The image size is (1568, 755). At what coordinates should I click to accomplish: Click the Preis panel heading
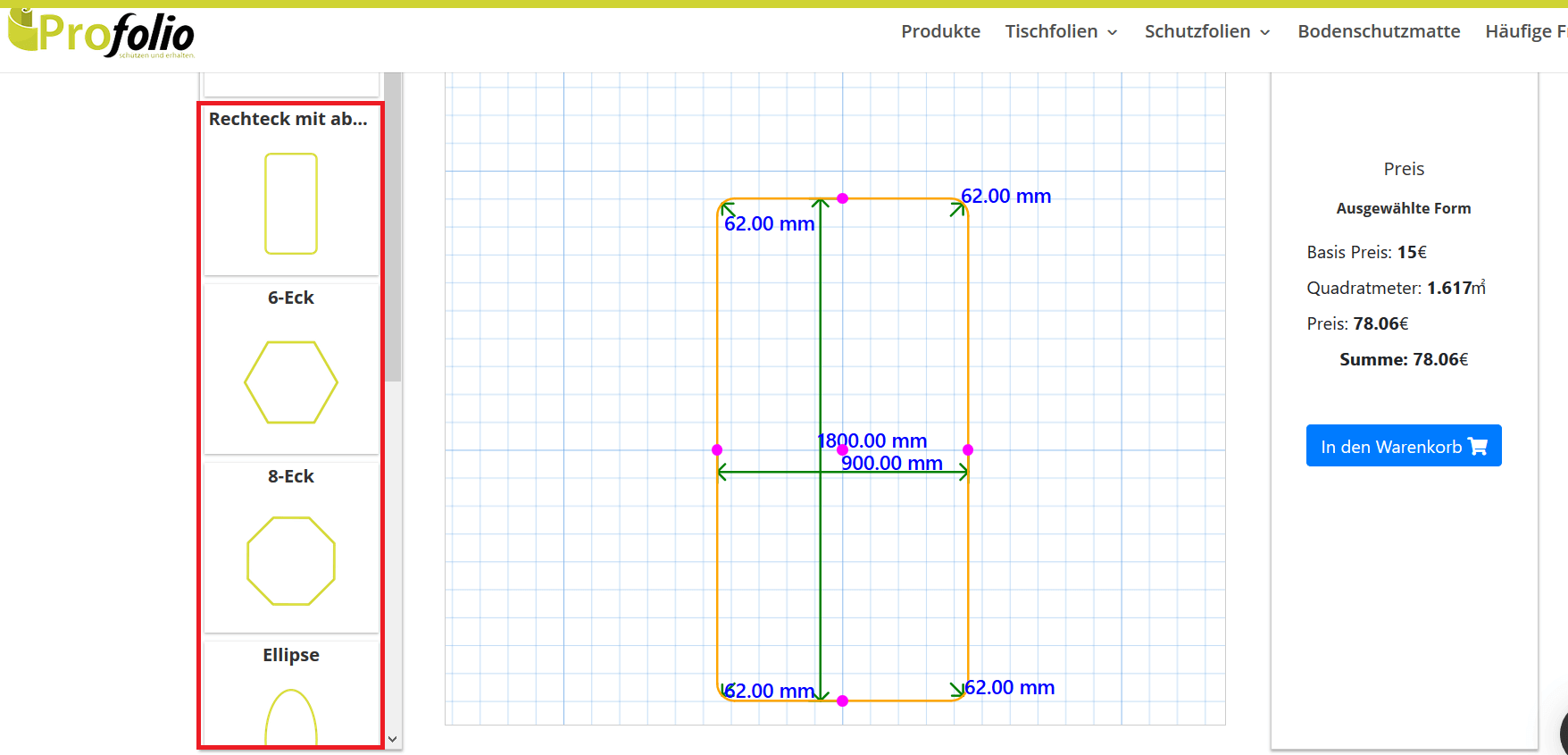click(x=1404, y=169)
